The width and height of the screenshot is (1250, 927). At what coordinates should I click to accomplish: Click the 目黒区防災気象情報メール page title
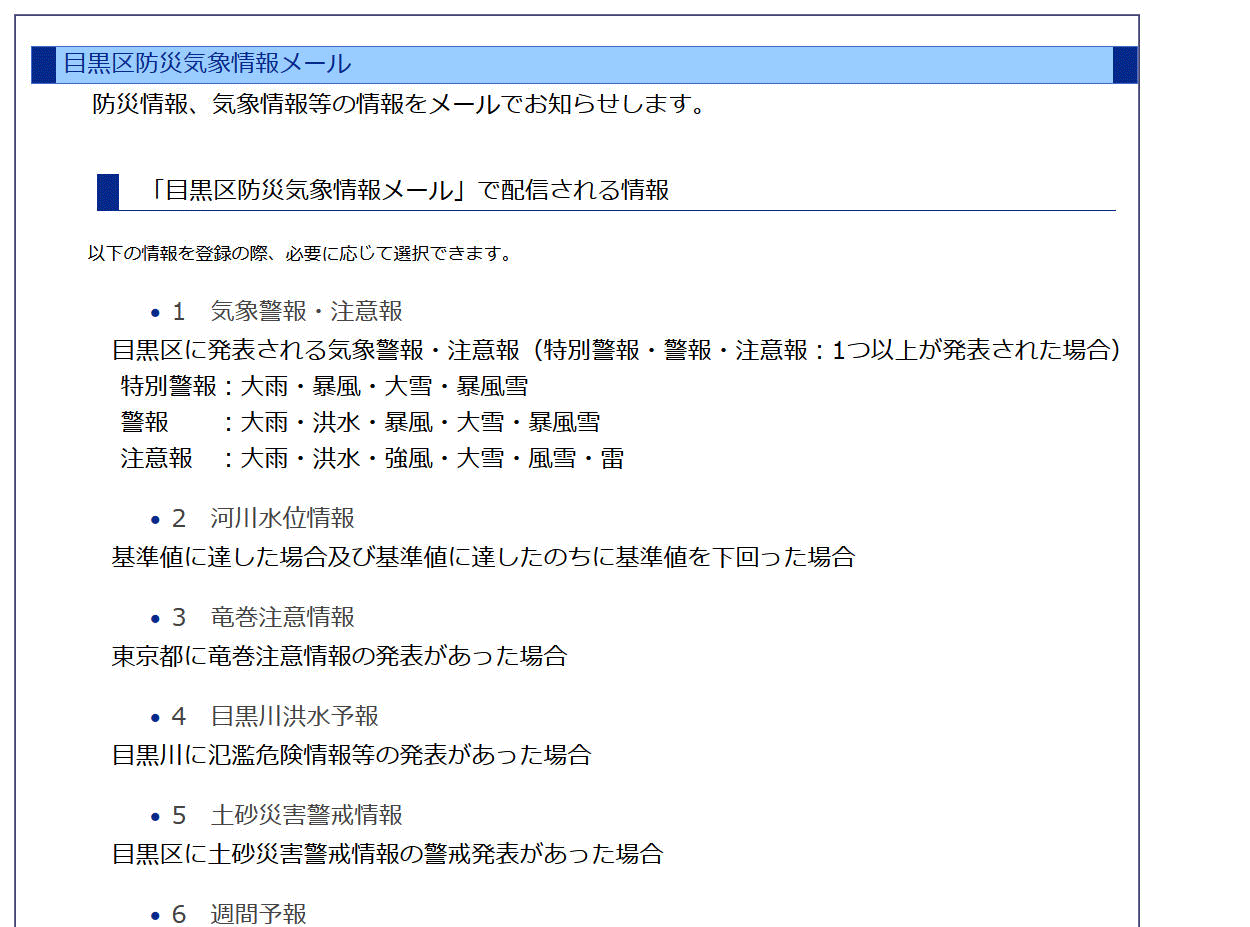207,65
